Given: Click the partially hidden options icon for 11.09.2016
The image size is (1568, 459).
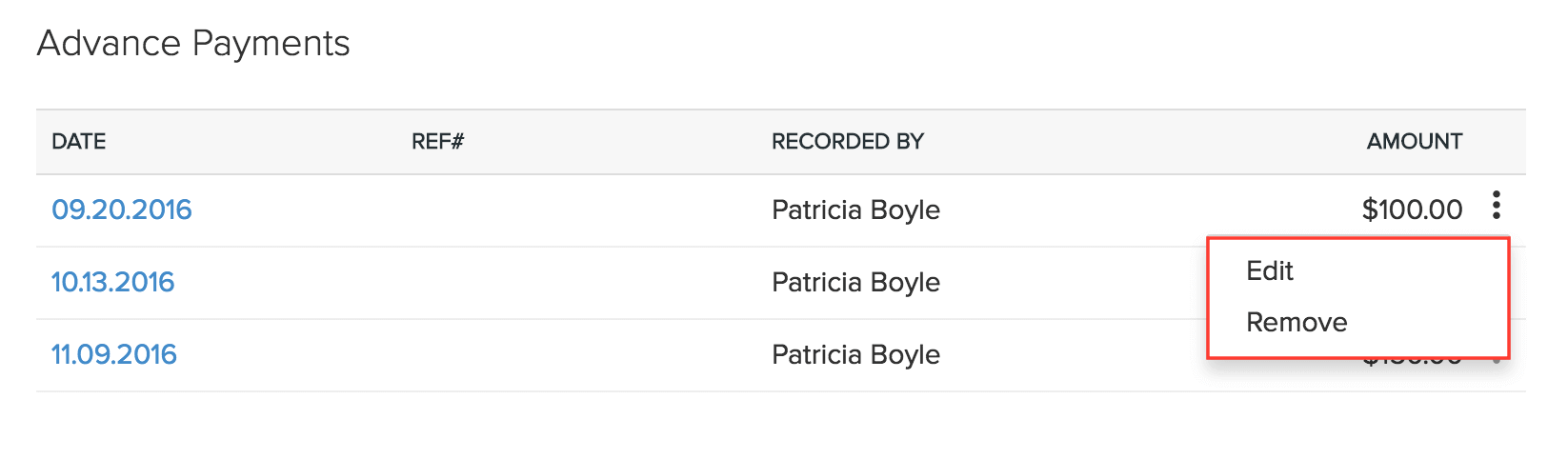Looking at the screenshot, I should pos(1498,362).
